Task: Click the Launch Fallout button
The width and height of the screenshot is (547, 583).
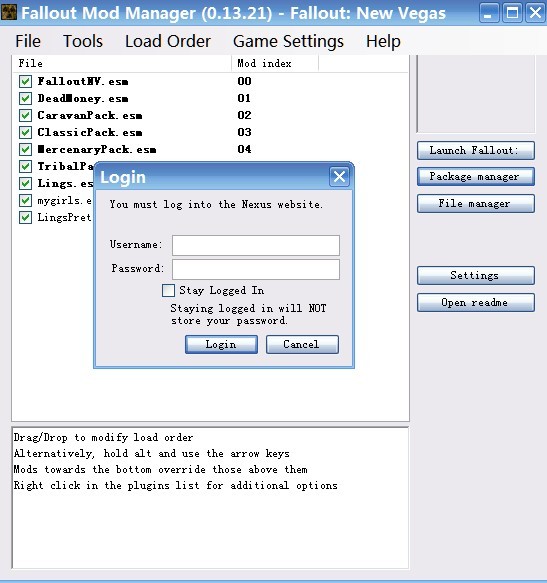Action: 476,151
